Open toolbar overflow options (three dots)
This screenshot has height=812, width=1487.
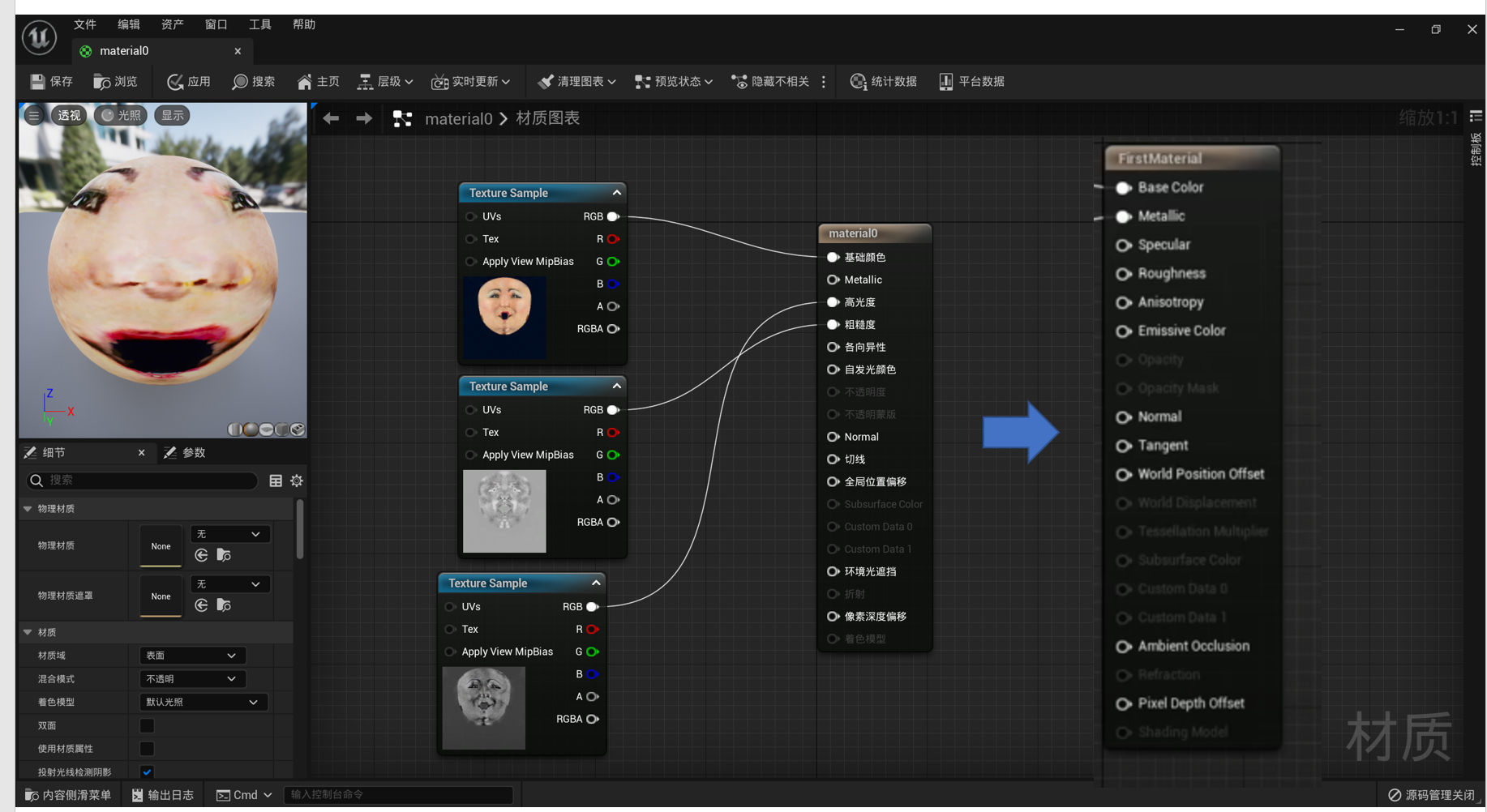[824, 82]
